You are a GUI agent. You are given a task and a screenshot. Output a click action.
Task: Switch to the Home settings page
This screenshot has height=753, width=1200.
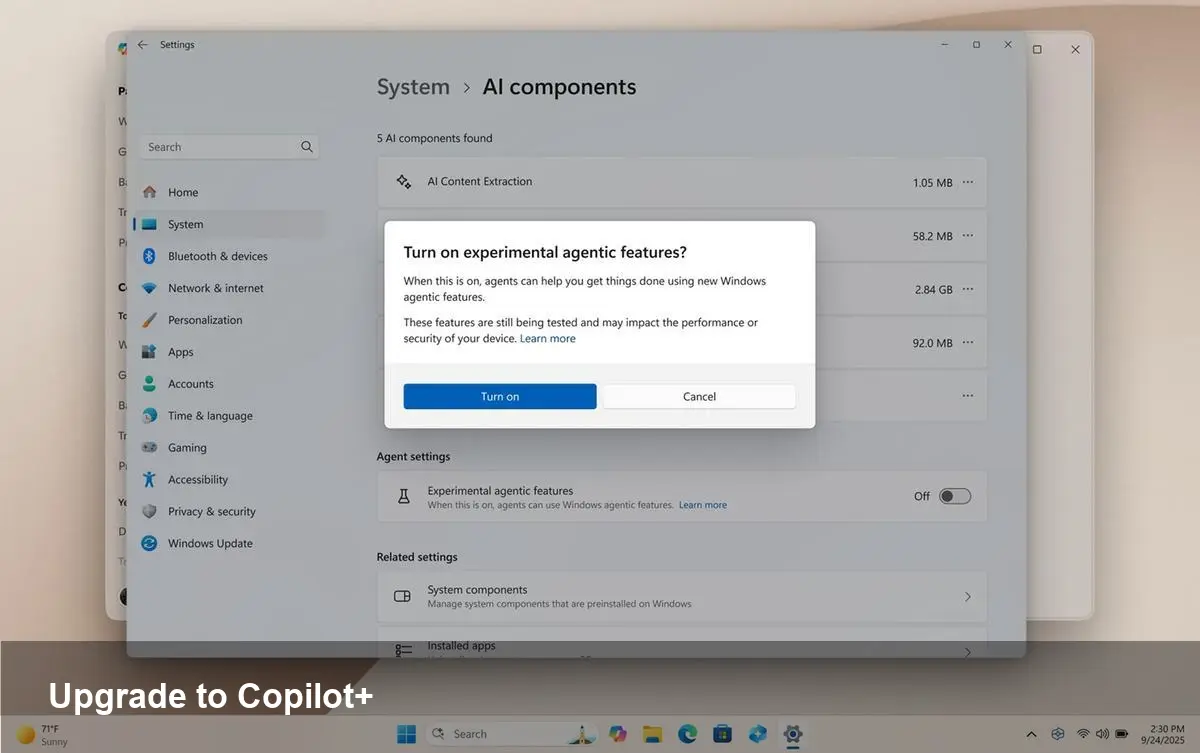(184, 192)
